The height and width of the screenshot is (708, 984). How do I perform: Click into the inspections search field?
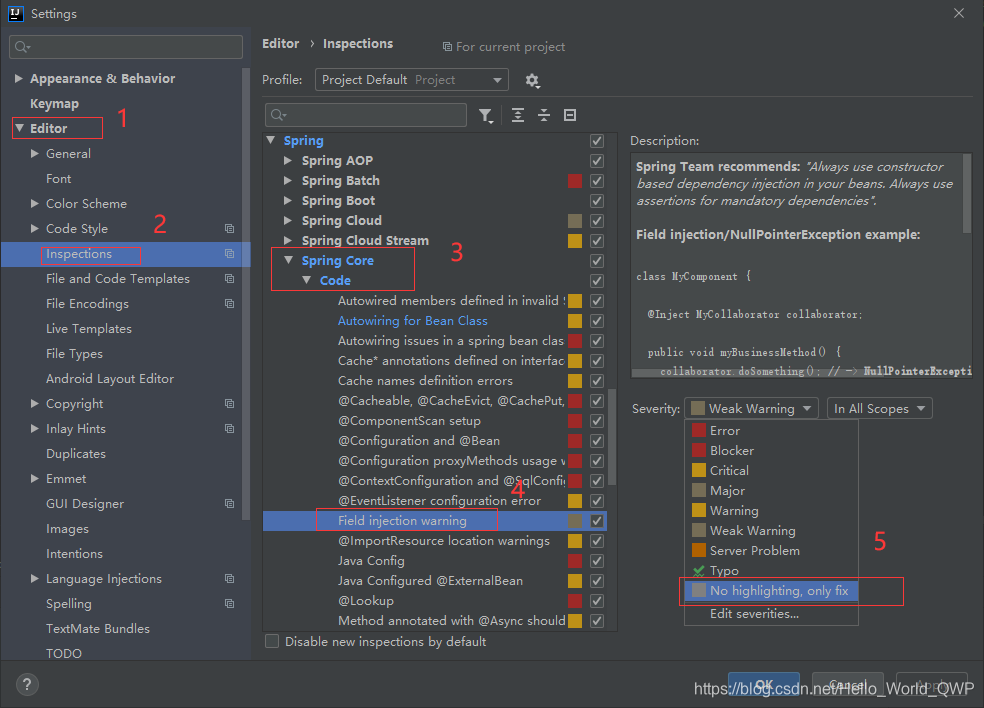366,115
